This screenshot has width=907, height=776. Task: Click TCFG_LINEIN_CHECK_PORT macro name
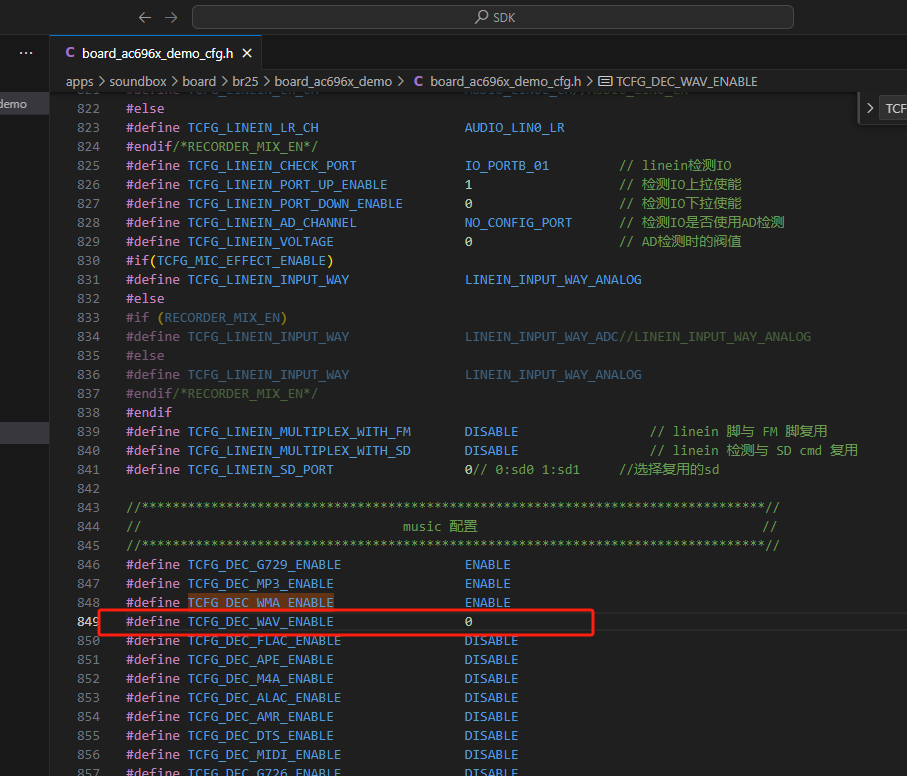coord(272,165)
